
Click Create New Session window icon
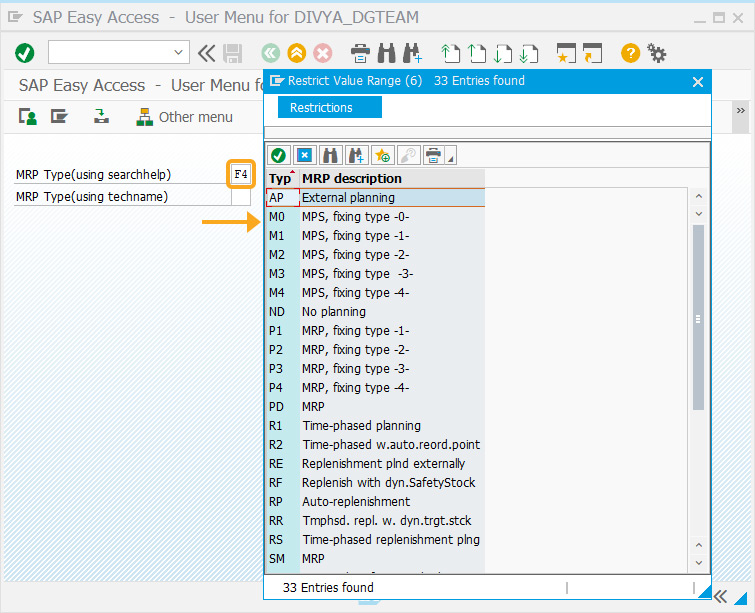click(566, 53)
